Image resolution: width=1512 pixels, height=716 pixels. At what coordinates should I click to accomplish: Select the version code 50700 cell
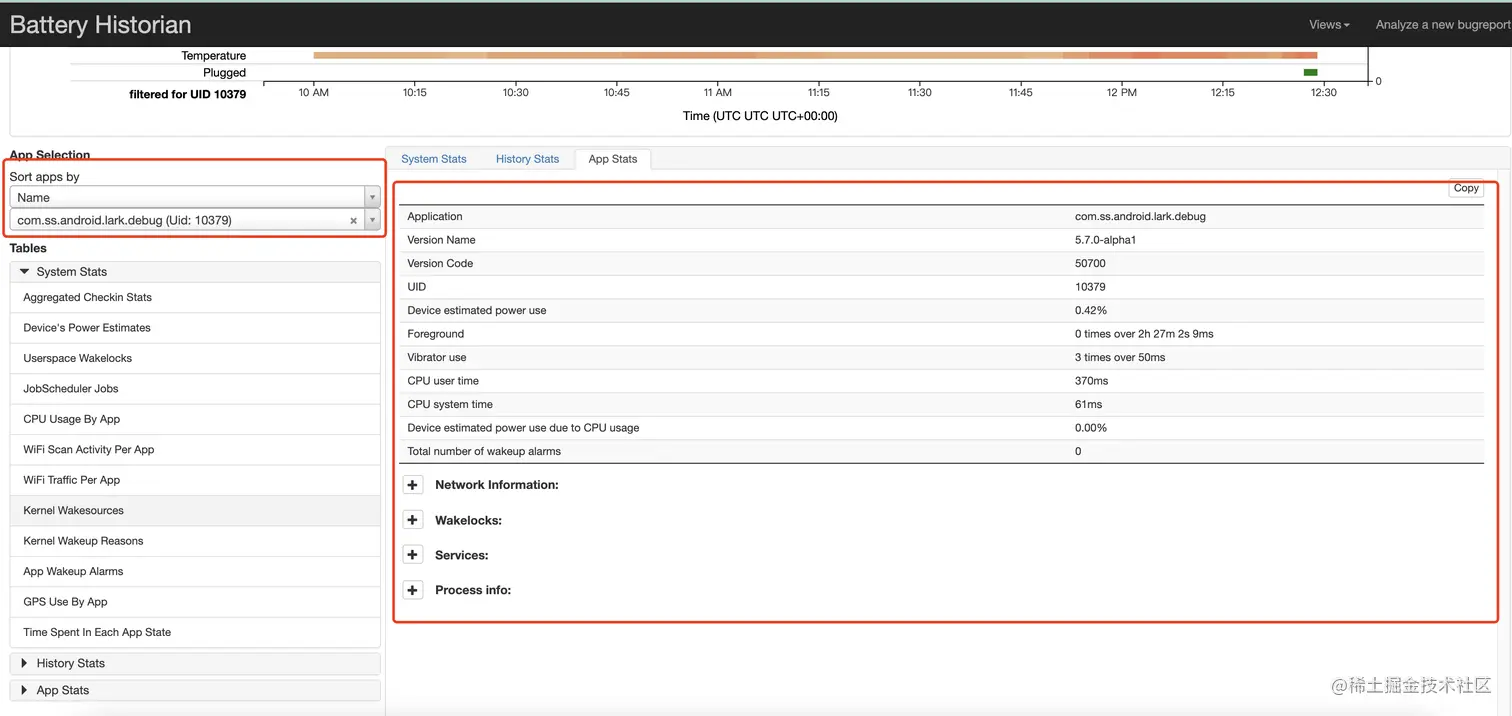[1090, 263]
